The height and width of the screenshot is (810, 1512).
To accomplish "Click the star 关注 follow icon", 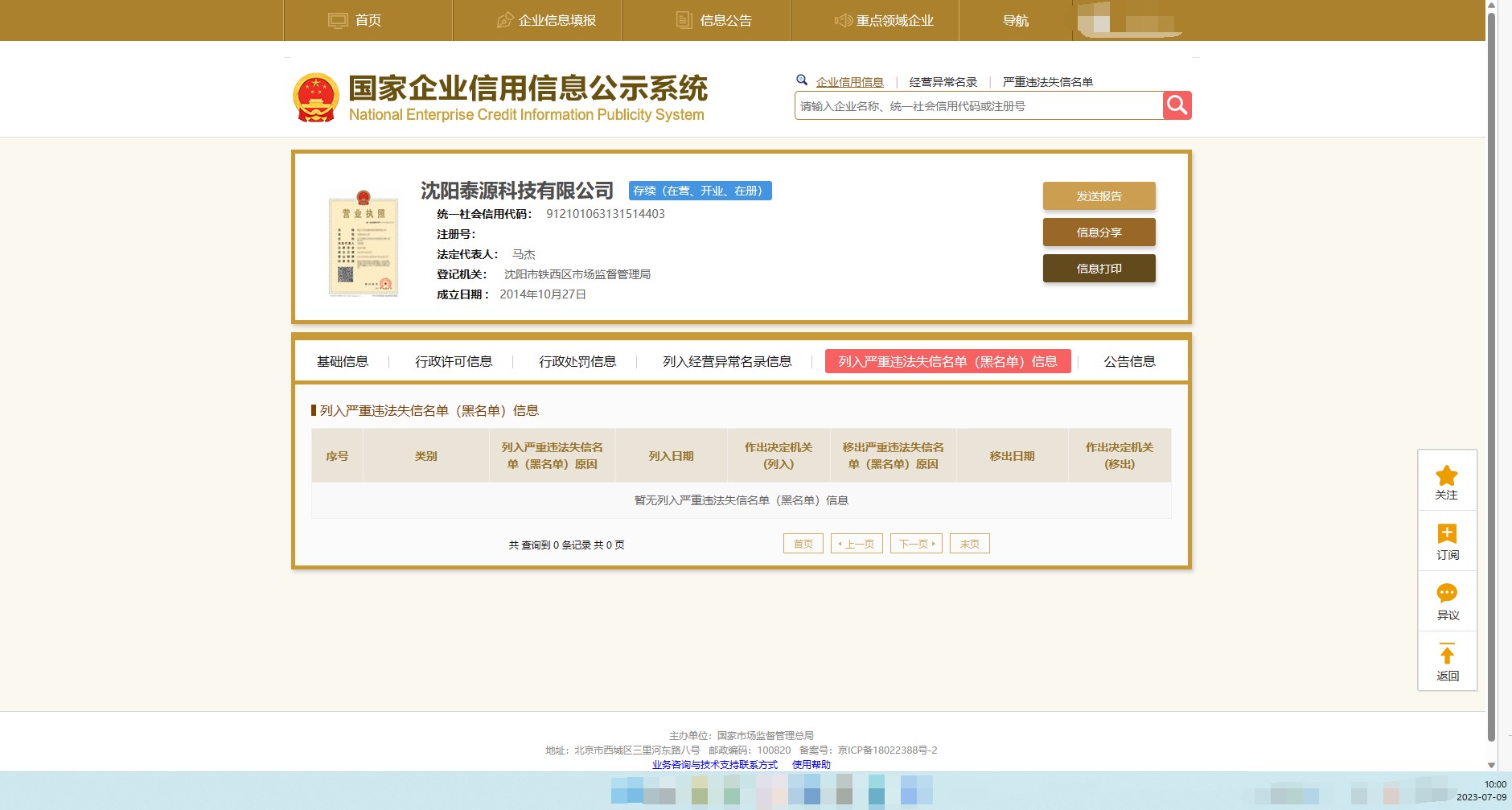I will click(1447, 475).
